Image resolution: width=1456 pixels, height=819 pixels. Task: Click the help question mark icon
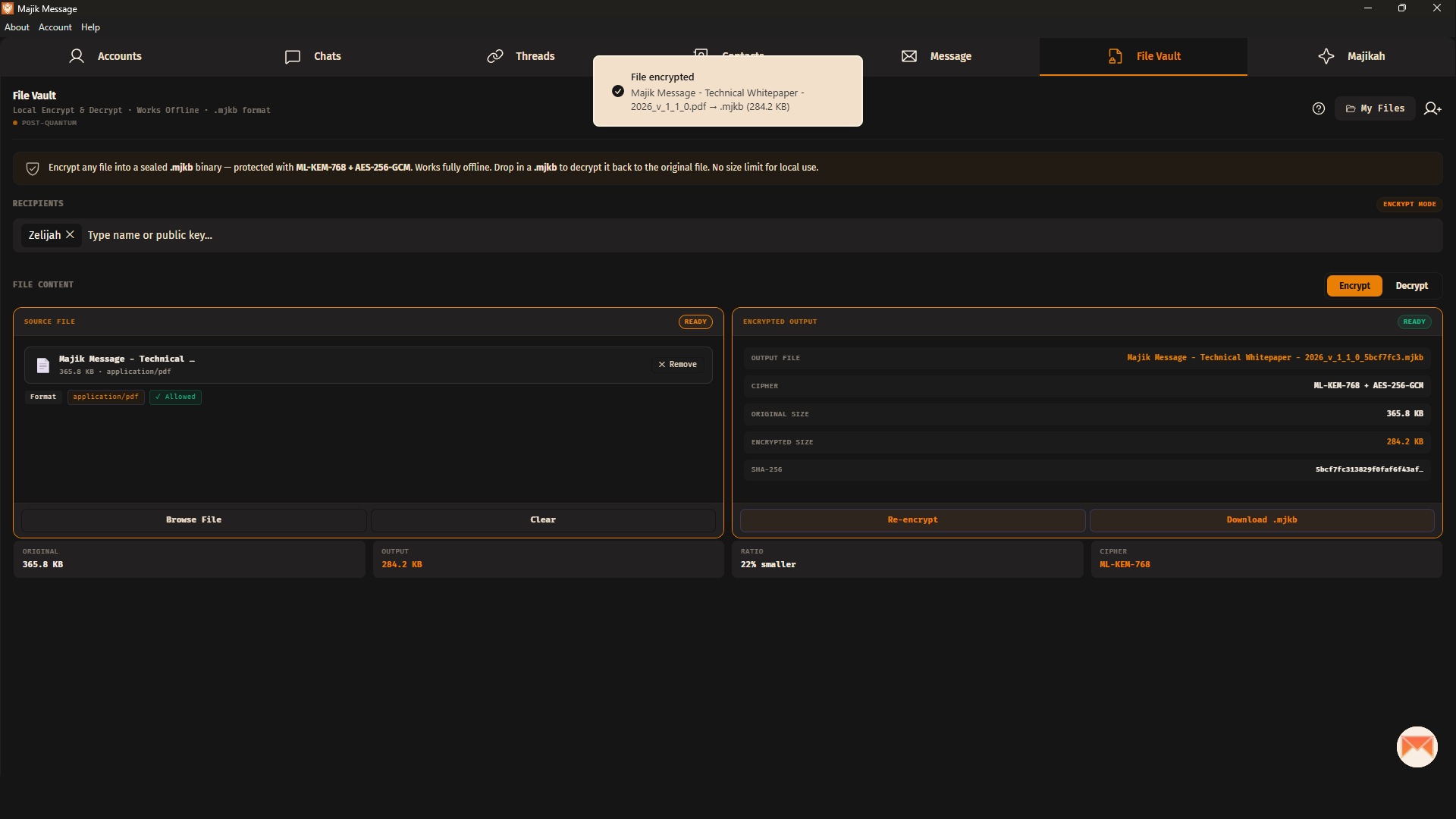(1318, 108)
